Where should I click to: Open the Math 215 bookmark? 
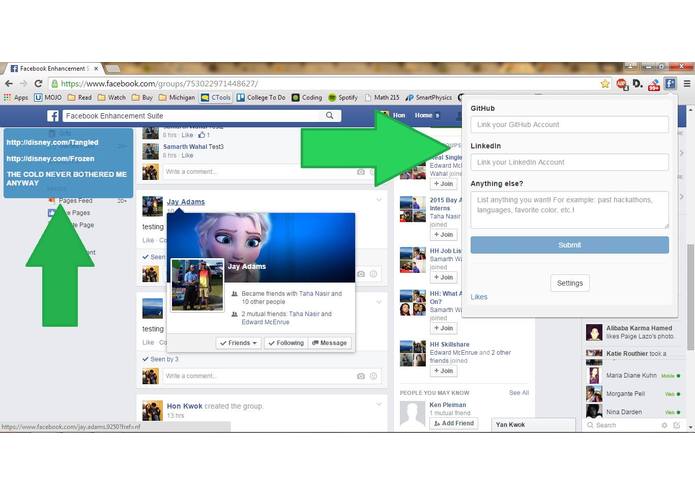pyautogui.click(x=382, y=97)
